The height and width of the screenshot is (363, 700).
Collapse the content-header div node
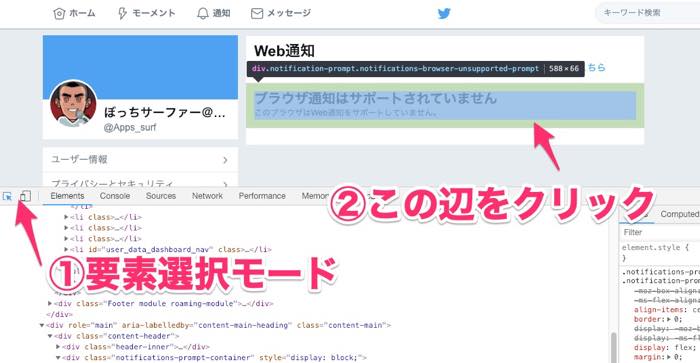[50, 336]
